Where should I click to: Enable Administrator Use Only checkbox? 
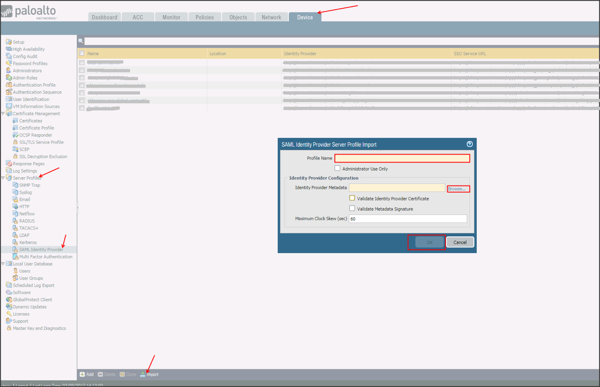[337, 168]
